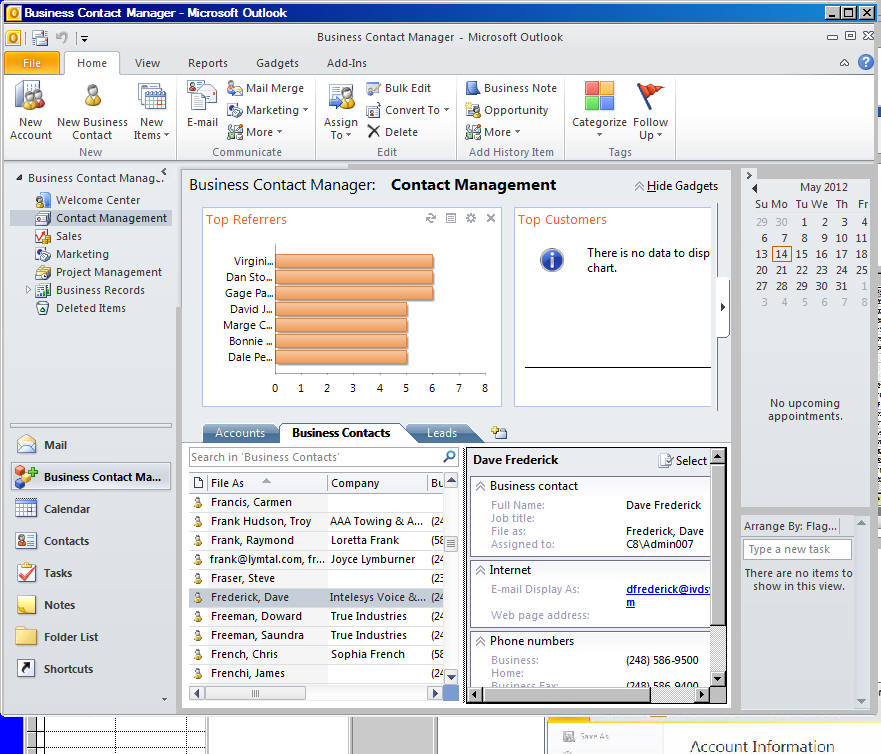Click the Type a new task field
Viewport: 881px width, 754px height.
(x=797, y=549)
